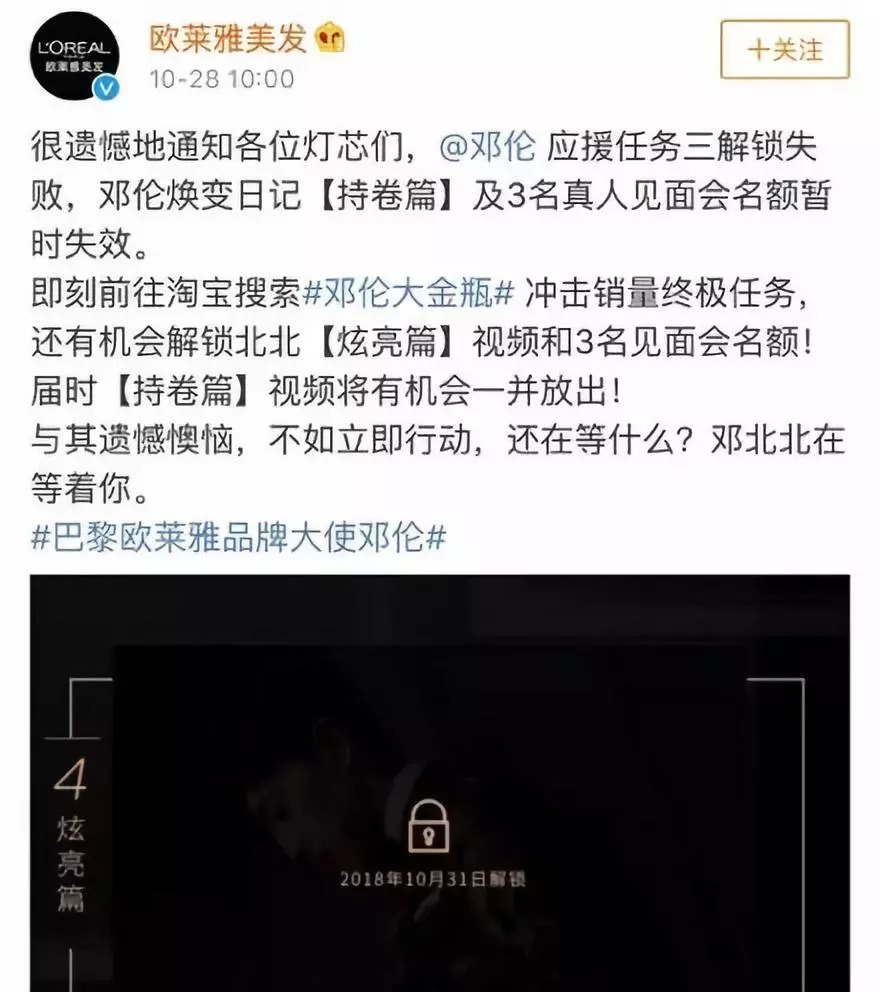Click the 届时【持卷篇】视频 sentence
The height and width of the screenshot is (992, 880).
[327, 391]
